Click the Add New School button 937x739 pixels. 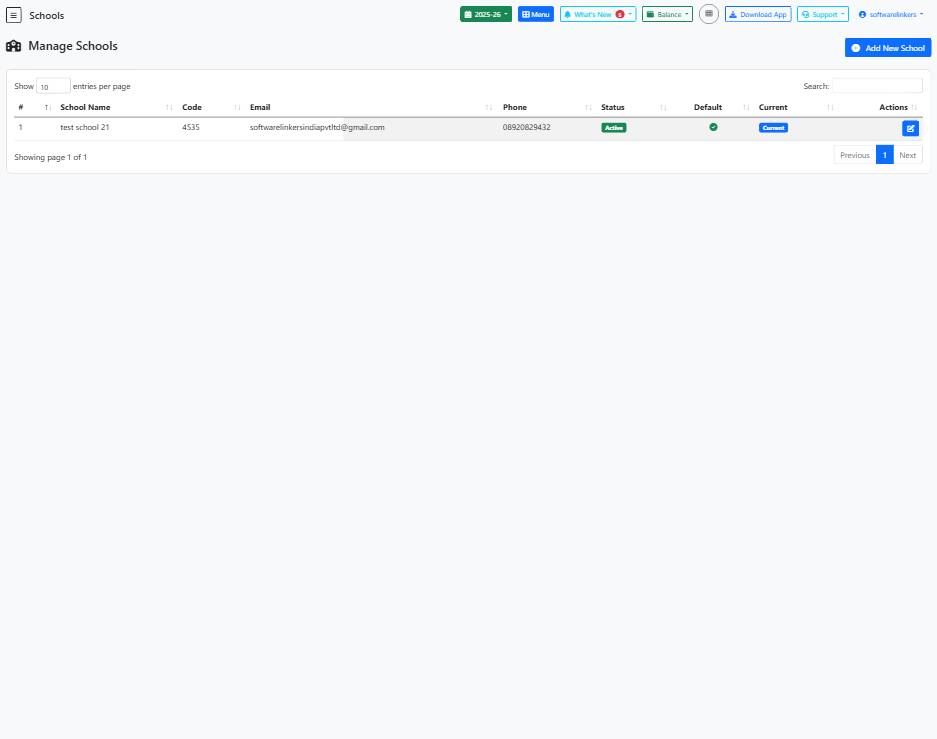[x=887, y=47]
